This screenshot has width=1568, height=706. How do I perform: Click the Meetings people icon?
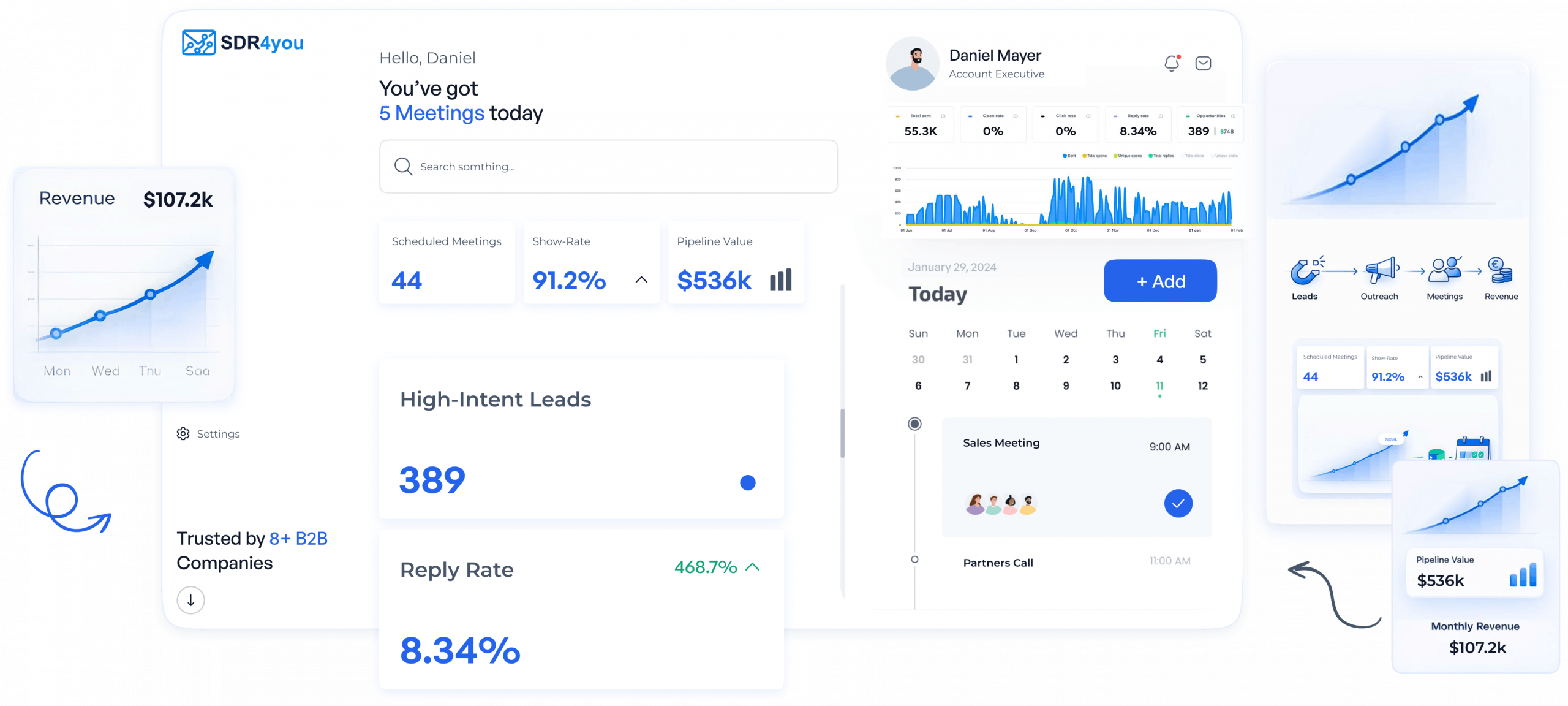(x=1444, y=270)
